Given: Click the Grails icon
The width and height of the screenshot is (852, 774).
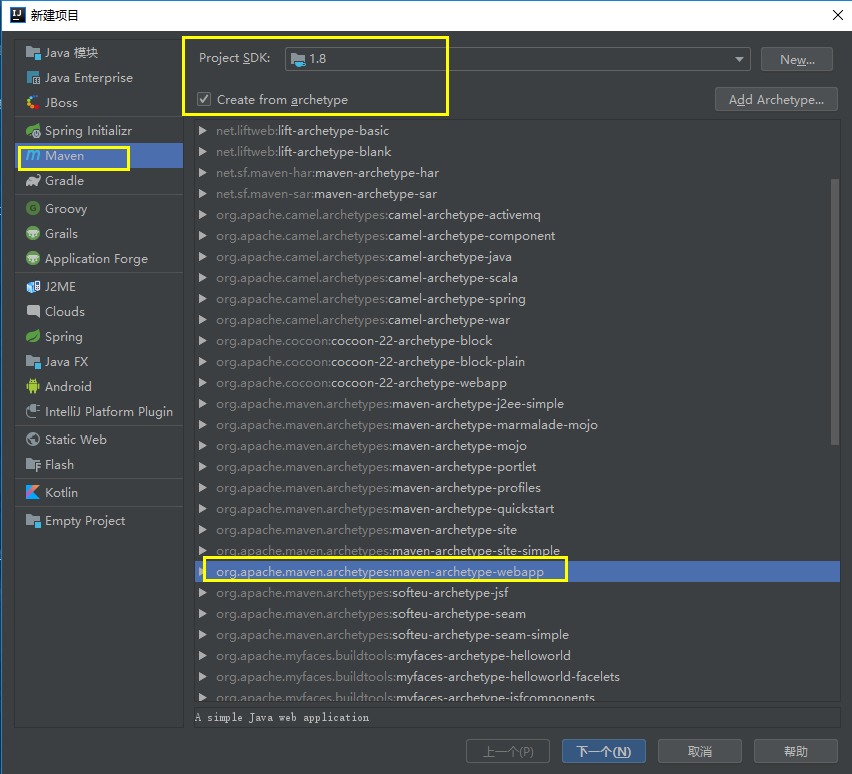Looking at the screenshot, I should tap(33, 234).
